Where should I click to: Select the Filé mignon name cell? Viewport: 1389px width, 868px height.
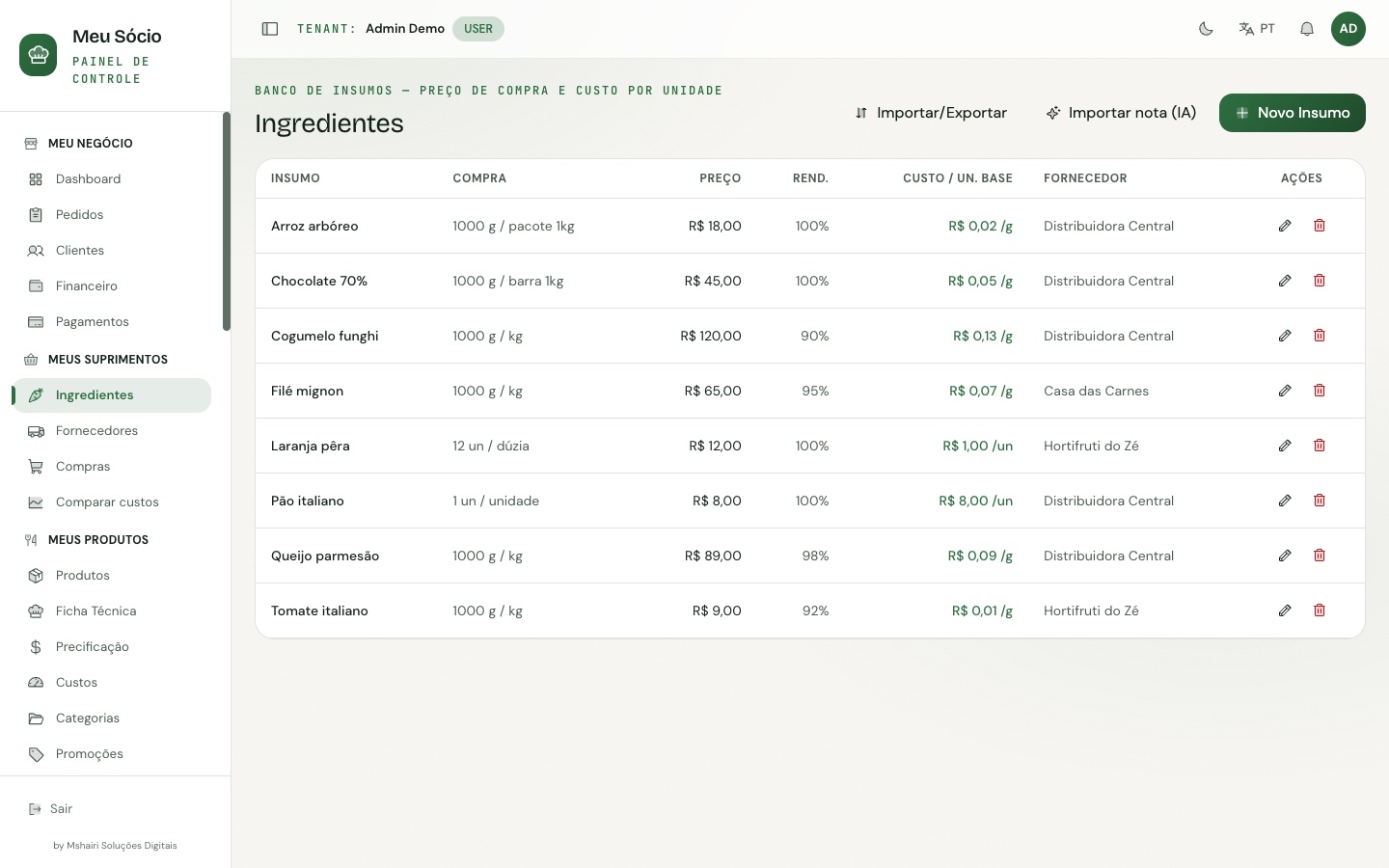307,391
